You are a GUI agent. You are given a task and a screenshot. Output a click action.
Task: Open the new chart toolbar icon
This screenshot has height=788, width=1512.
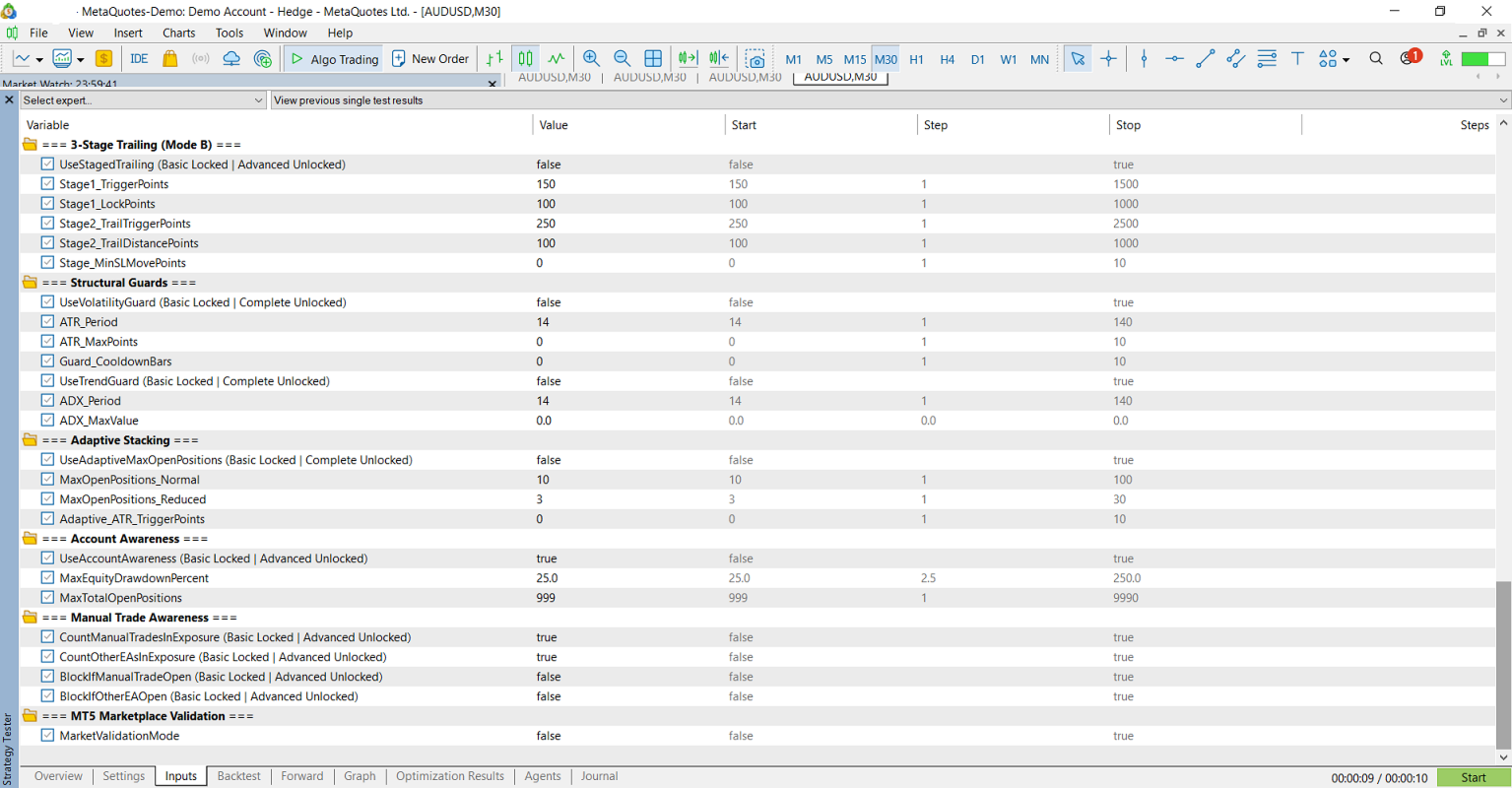[22, 59]
